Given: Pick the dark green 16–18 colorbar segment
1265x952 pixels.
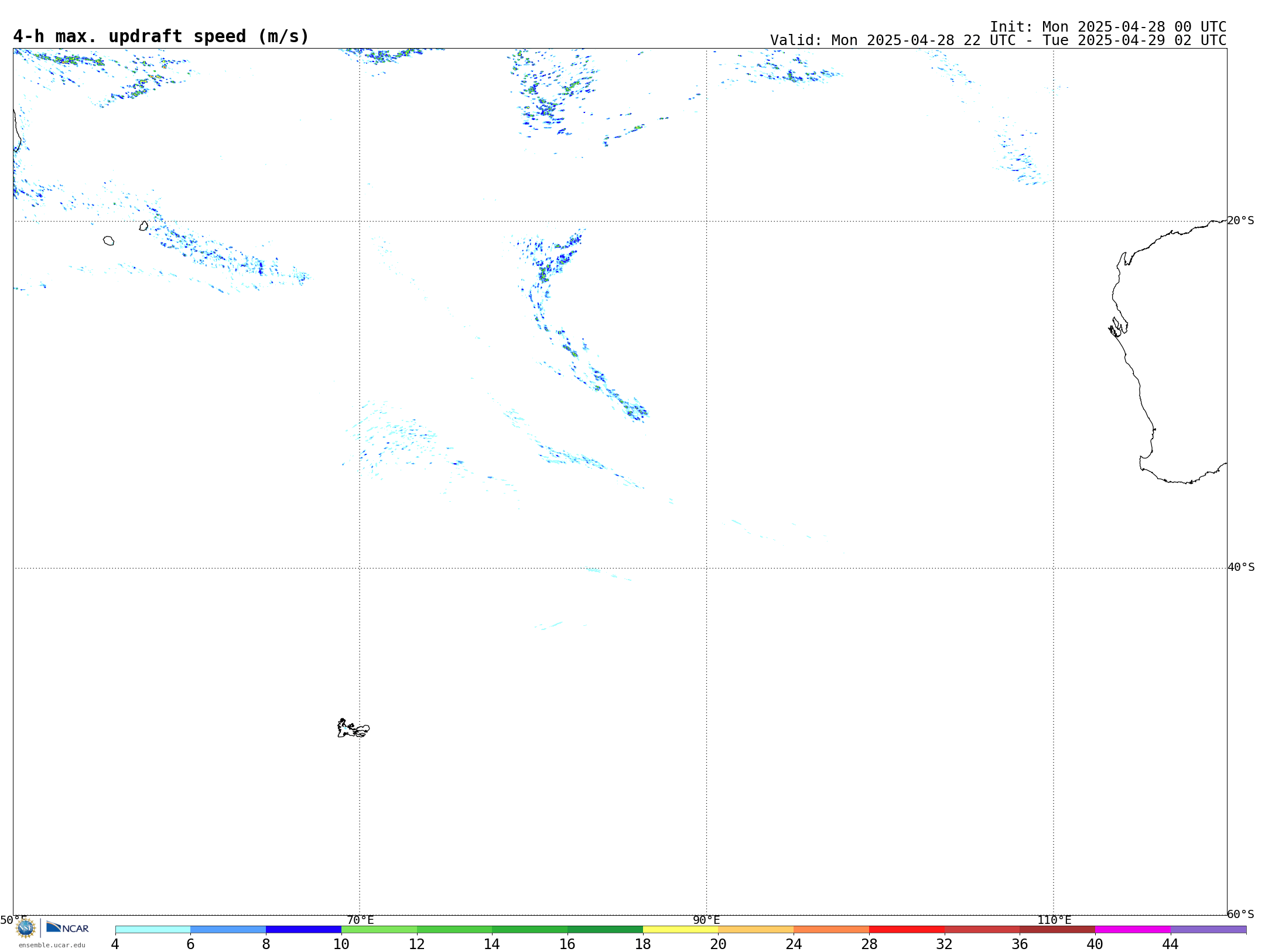Looking at the screenshot, I should pyautogui.click(x=605, y=929).
